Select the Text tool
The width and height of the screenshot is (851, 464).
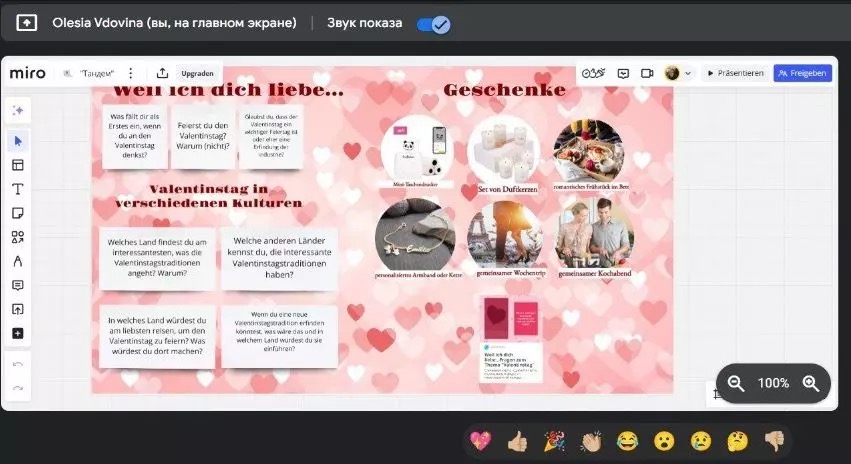coord(18,189)
